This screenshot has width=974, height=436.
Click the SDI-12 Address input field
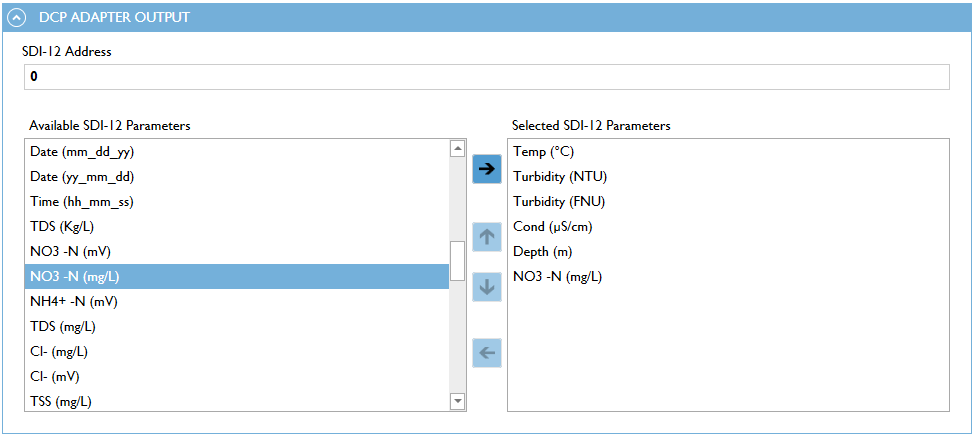point(485,77)
